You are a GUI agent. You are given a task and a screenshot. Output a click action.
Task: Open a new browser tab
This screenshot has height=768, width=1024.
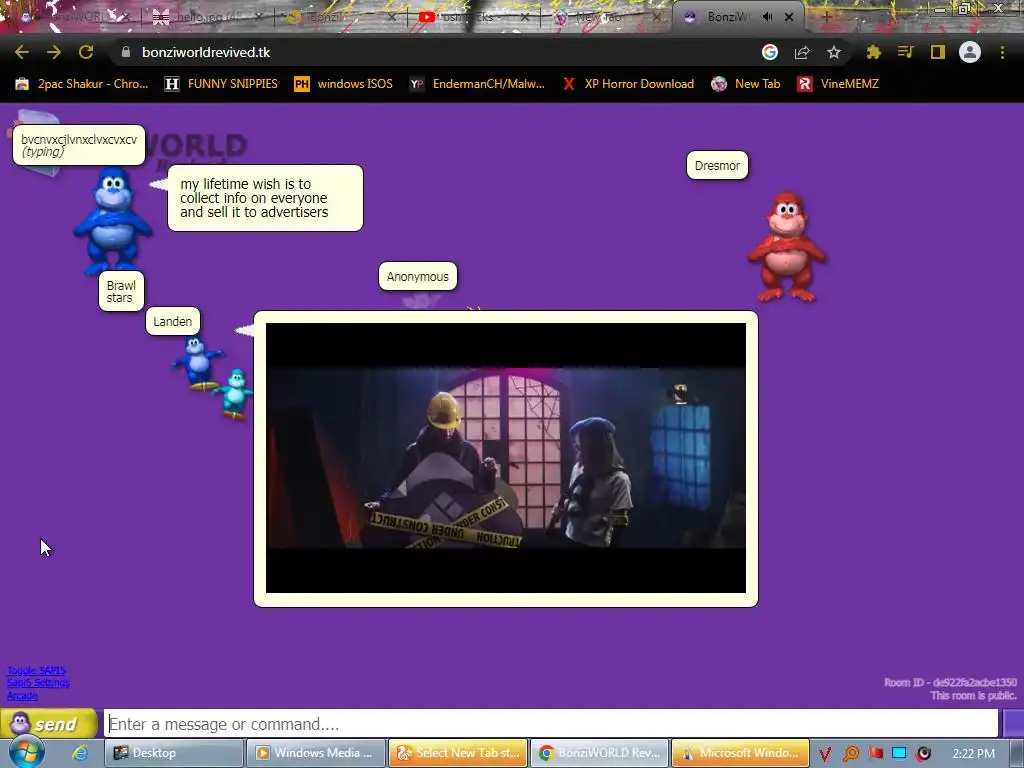pyautogui.click(x=826, y=17)
